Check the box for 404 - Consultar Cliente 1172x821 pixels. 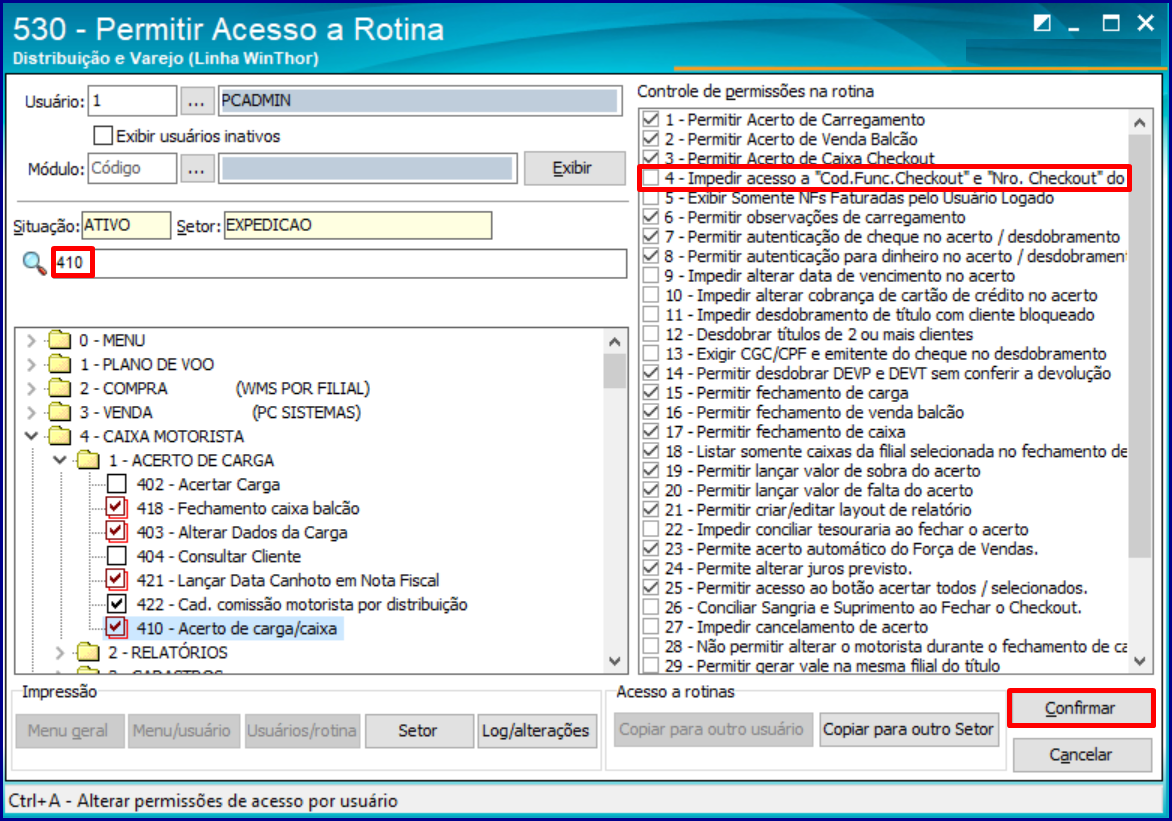[x=117, y=556]
